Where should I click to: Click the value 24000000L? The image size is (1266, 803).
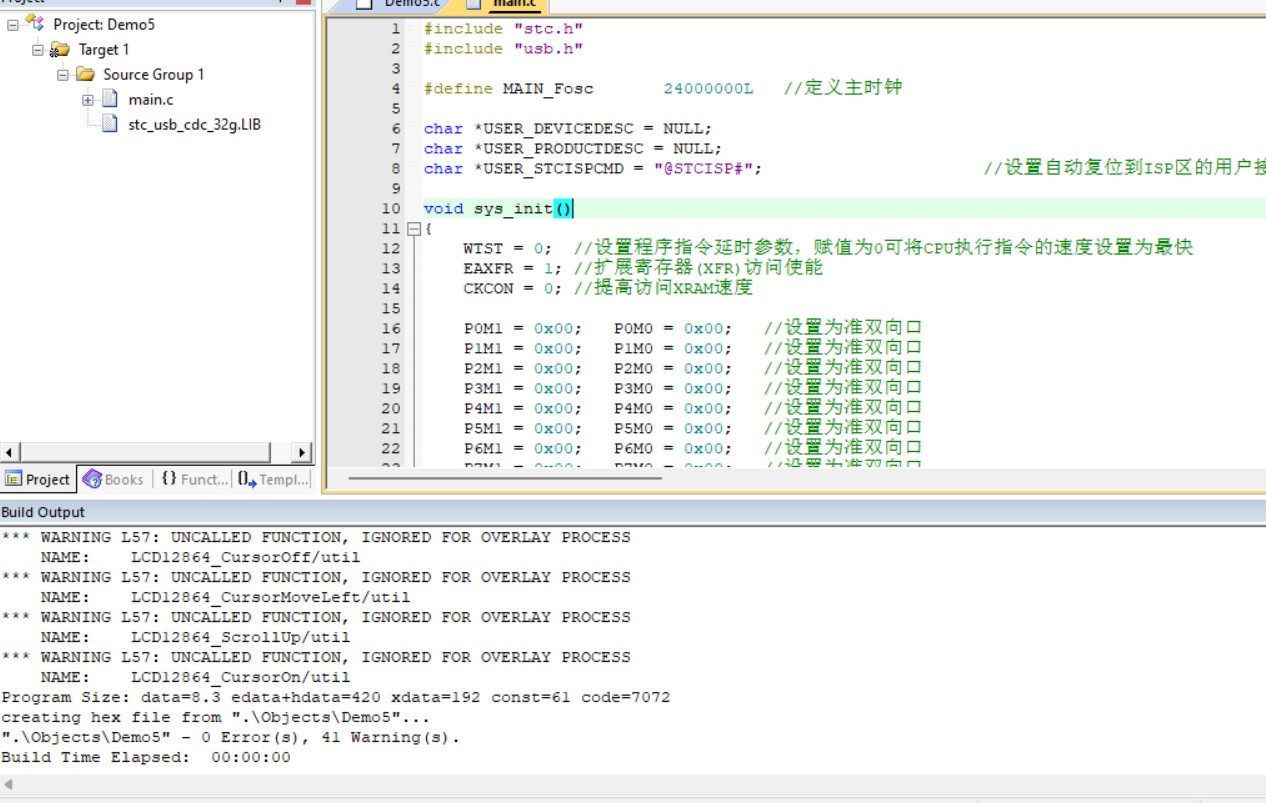pyautogui.click(x=708, y=89)
